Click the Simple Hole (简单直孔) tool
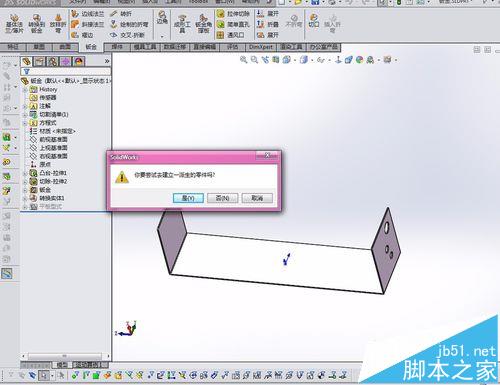The height and width of the screenshot is (385, 500). (x=233, y=24)
